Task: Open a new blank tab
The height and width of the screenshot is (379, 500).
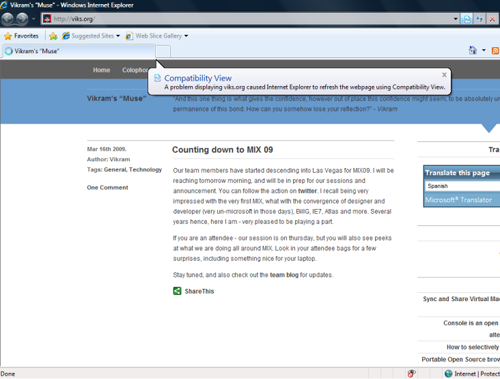Action: click(163, 51)
